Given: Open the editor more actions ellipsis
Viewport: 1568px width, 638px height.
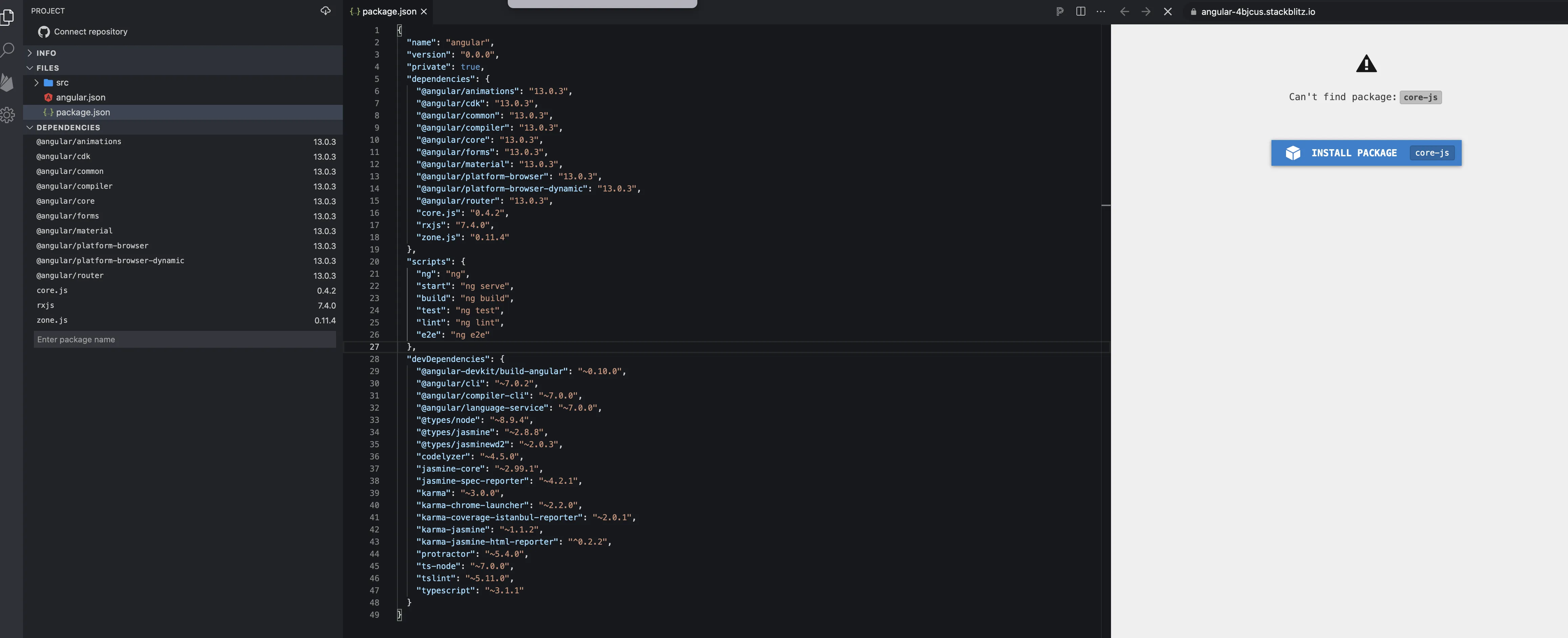Looking at the screenshot, I should tap(1101, 12).
